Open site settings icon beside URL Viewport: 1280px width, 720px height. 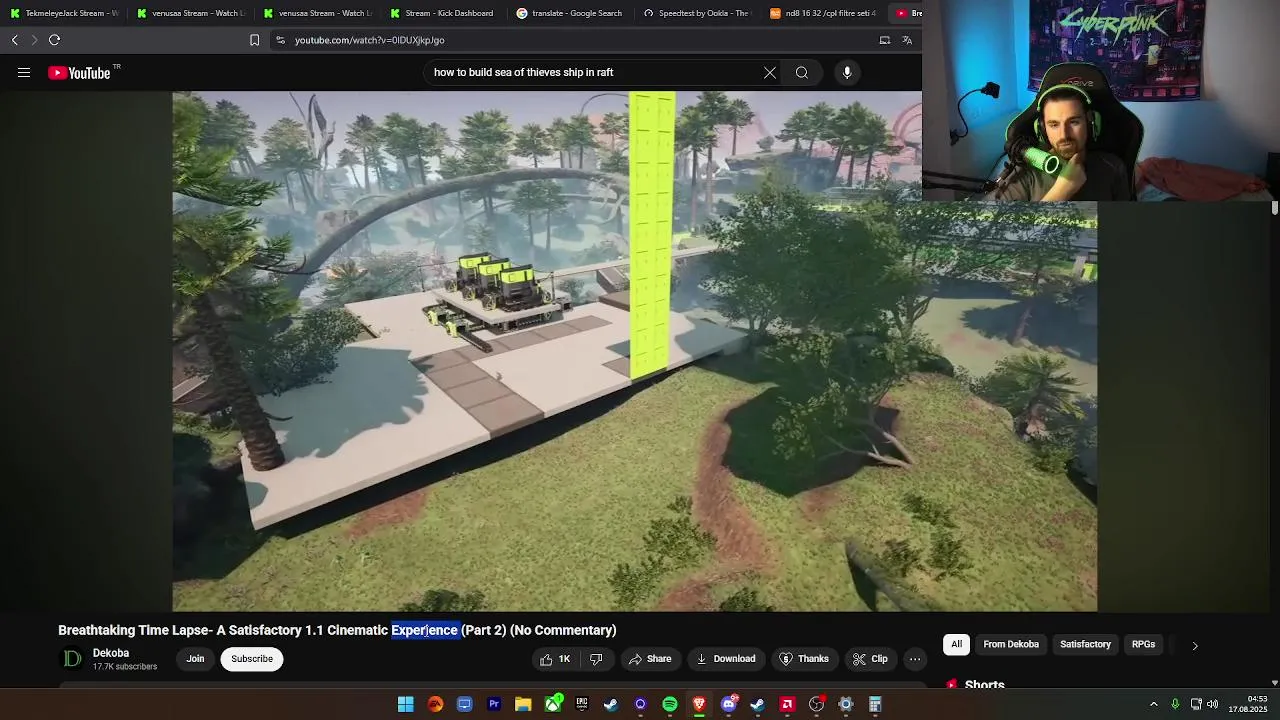click(281, 40)
